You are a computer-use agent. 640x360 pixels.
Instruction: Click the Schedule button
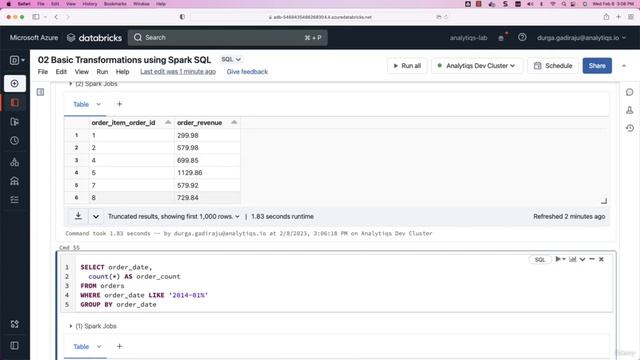click(x=553, y=66)
